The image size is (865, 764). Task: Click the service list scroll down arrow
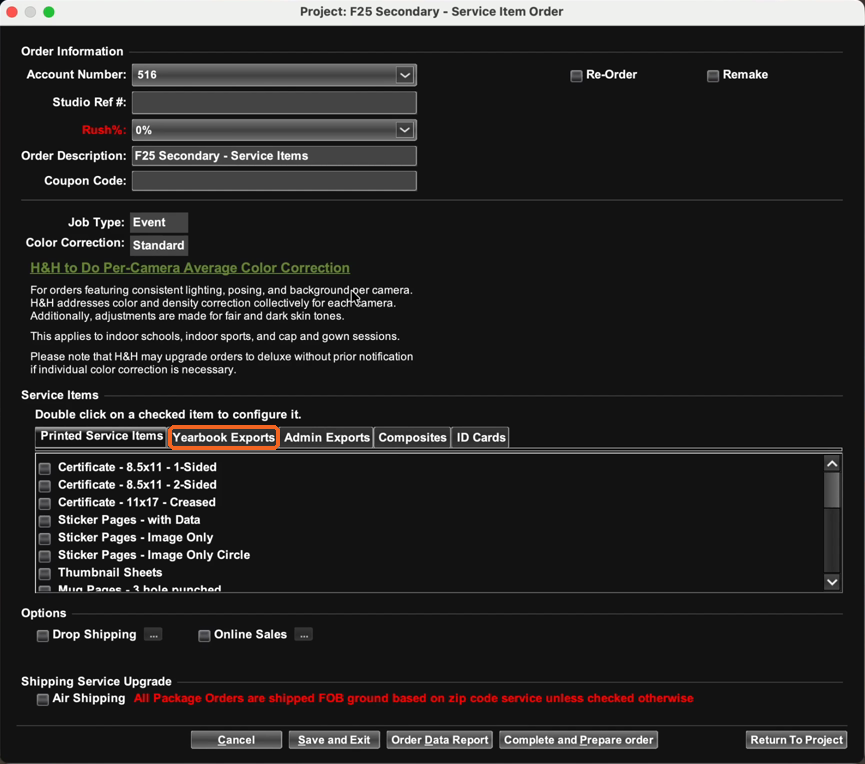pos(832,582)
